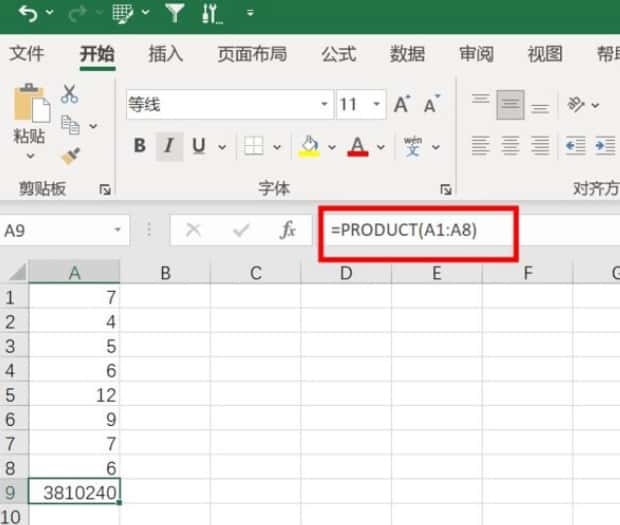620x525 pixels.
Task: Select cell A5 containing 12
Action: (75, 395)
